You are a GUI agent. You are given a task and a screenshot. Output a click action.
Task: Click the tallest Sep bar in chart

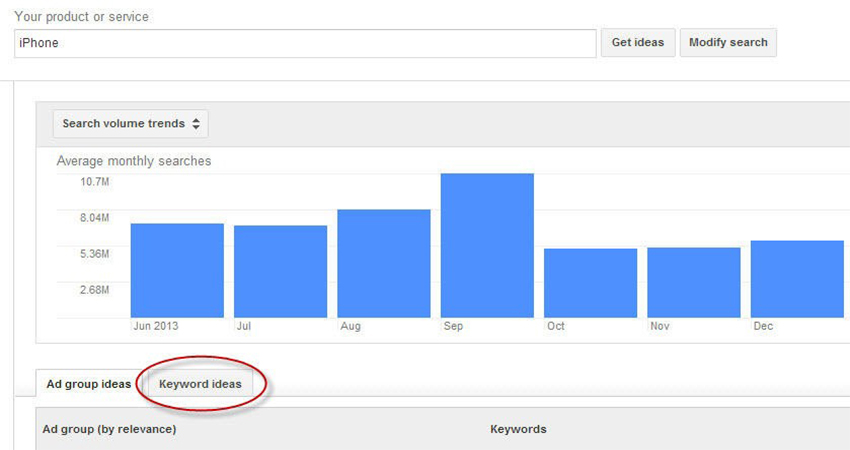click(487, 246)
